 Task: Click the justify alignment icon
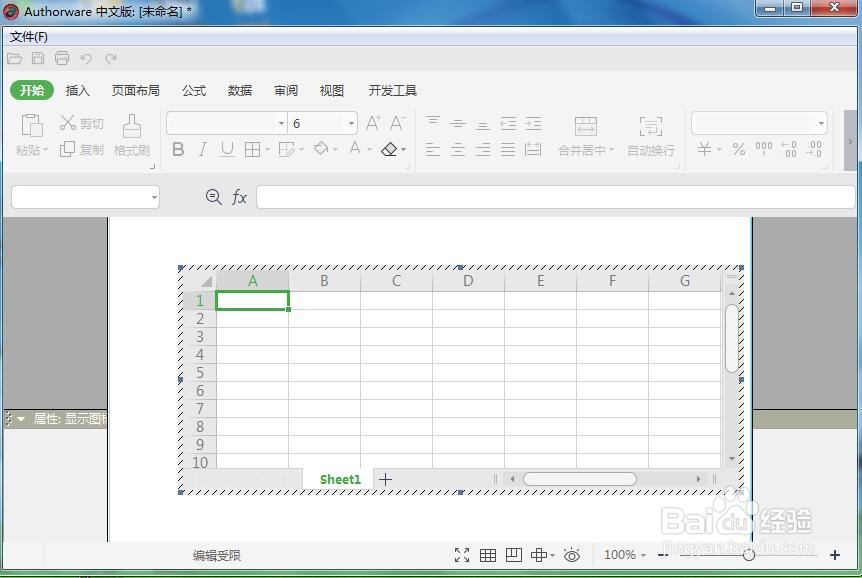508,149
